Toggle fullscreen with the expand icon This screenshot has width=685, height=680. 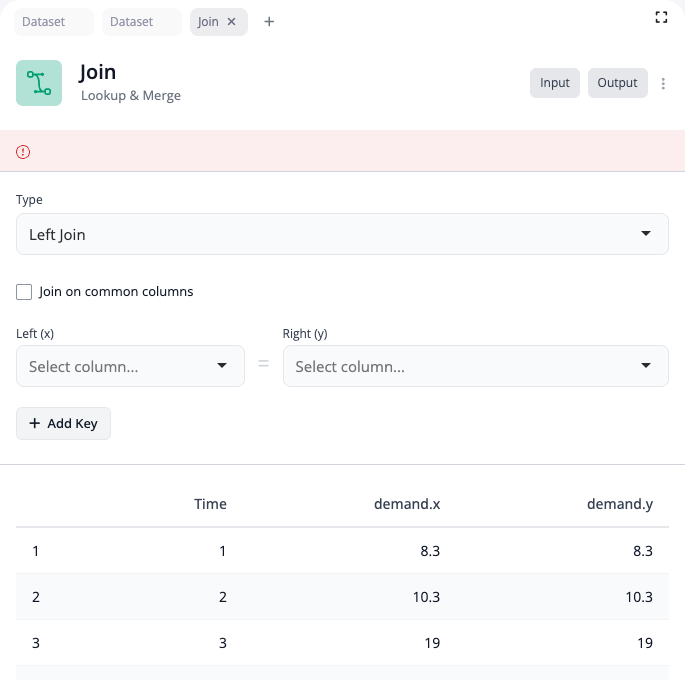pos(661,17)
